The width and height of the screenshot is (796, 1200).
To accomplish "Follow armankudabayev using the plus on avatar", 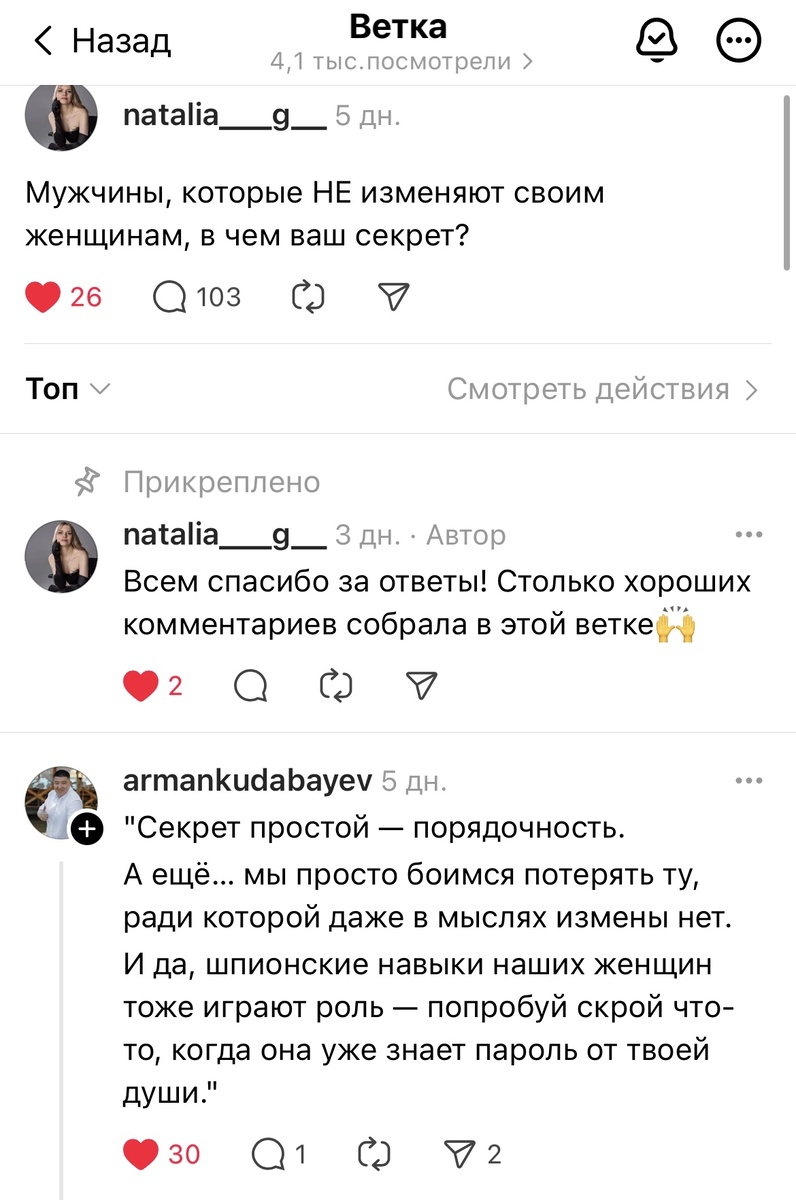I will click(88, 827).
